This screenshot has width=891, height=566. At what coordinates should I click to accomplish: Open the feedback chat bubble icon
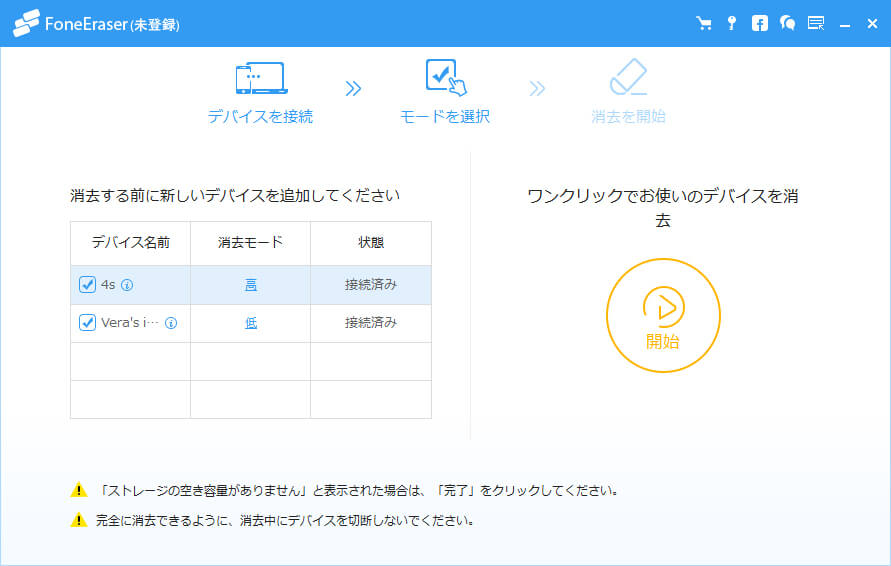(x=788, y=23)
